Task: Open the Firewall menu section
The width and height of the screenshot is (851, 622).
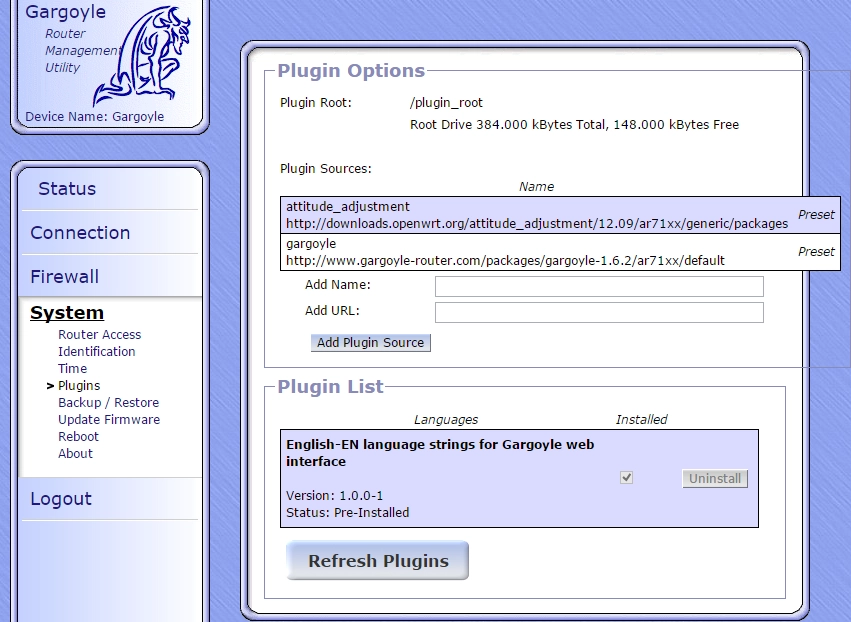Action: coord(65,277)
